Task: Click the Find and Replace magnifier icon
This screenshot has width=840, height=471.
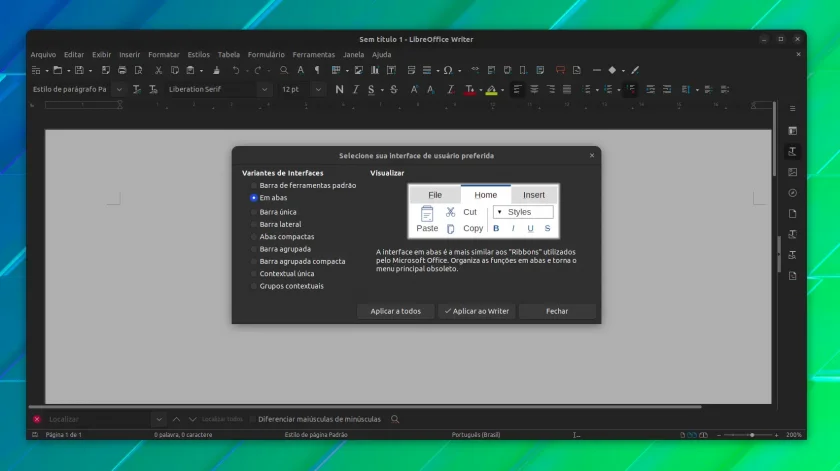Action: pos(284,70)
